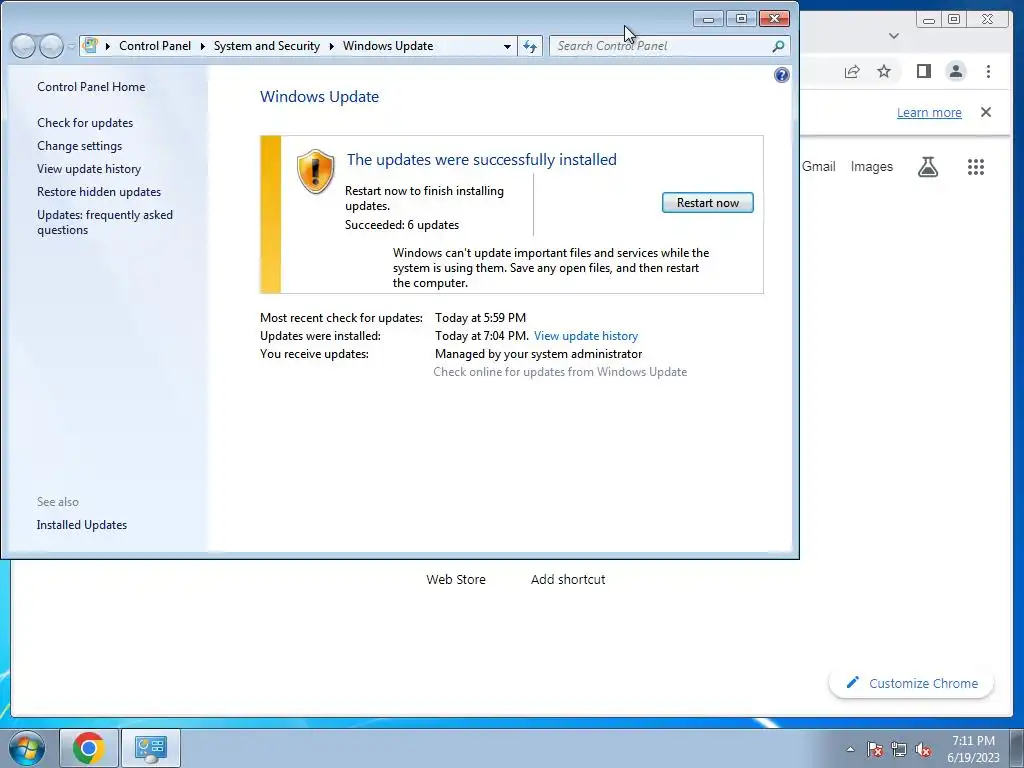
Task: Select View update history in the left sidebar
Action: [89, 168]
